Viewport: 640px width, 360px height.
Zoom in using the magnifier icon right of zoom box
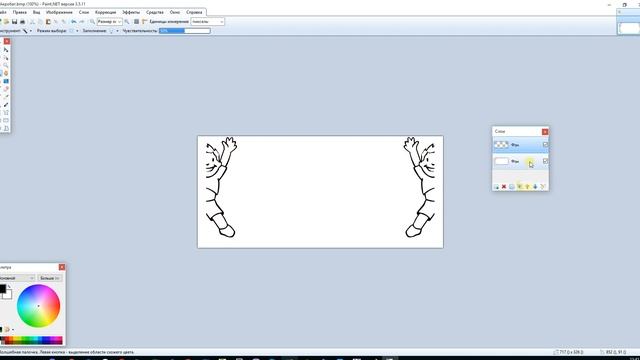coord(127,22)
